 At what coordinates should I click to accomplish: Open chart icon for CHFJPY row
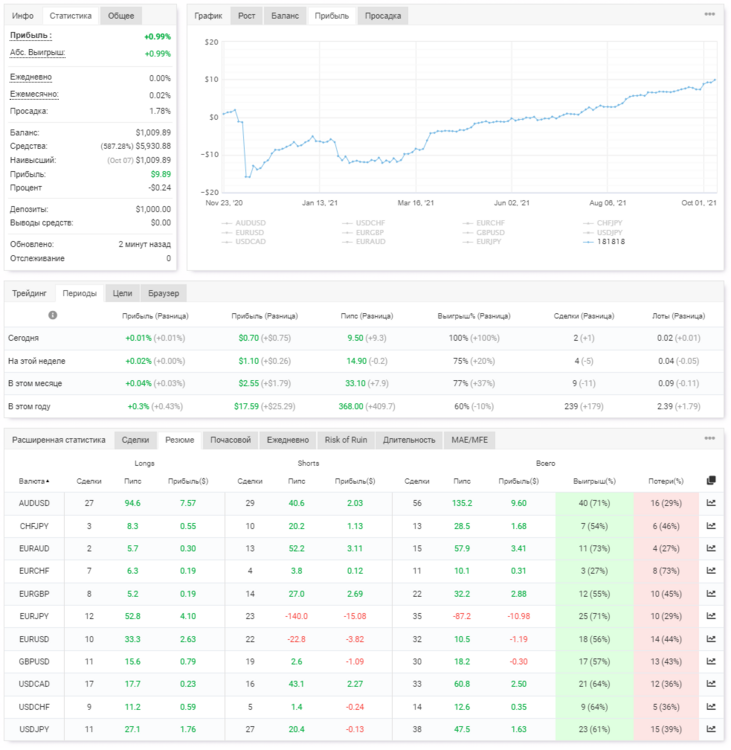(711, 526)
